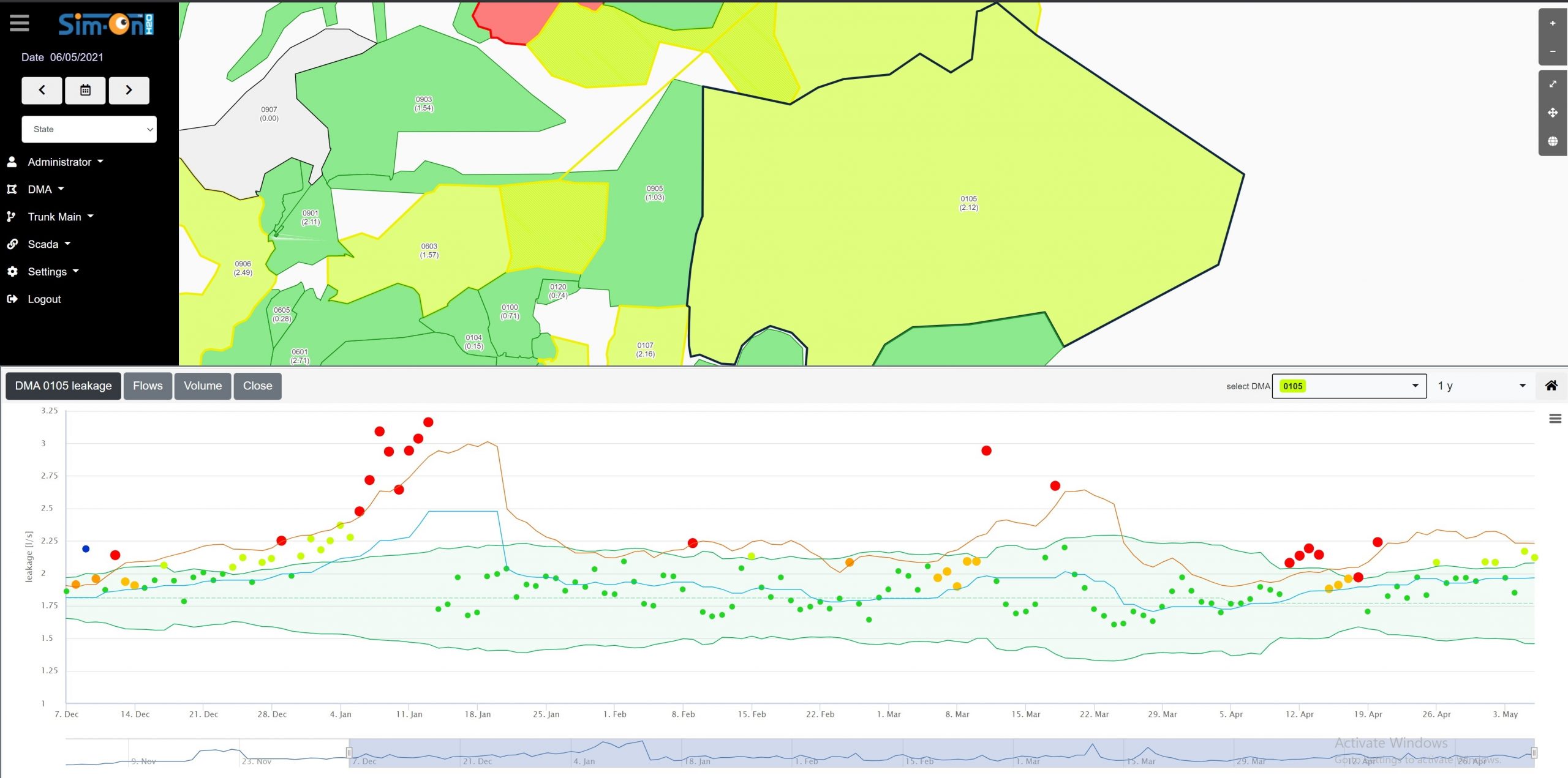Screen dimensions: 1568x778
Task: Click the globe map layer icon
Action: (1552, 141)
